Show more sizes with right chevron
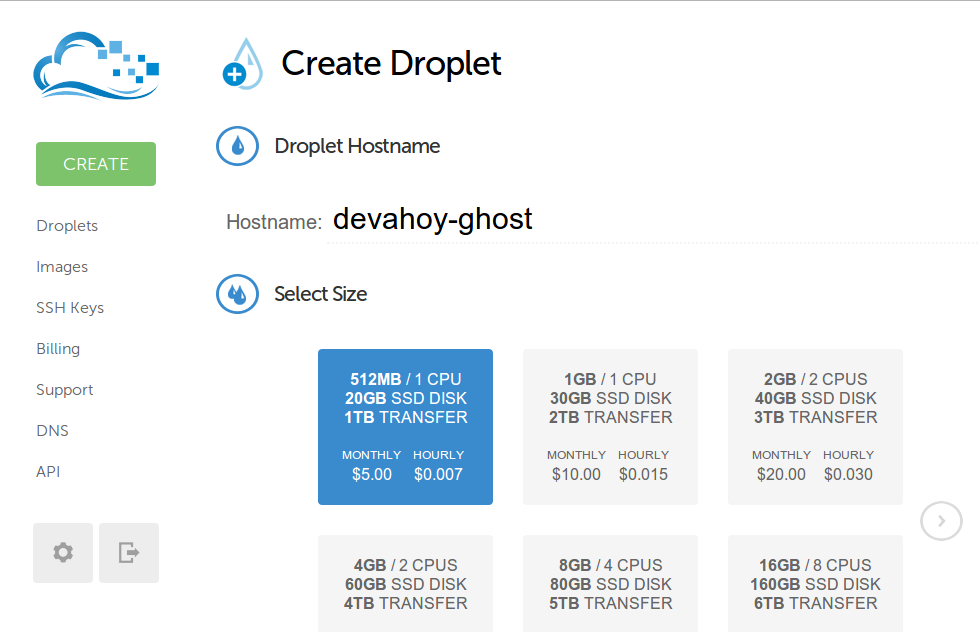The height and width of the screenshot is (632, 980). (x=941, y=521)
